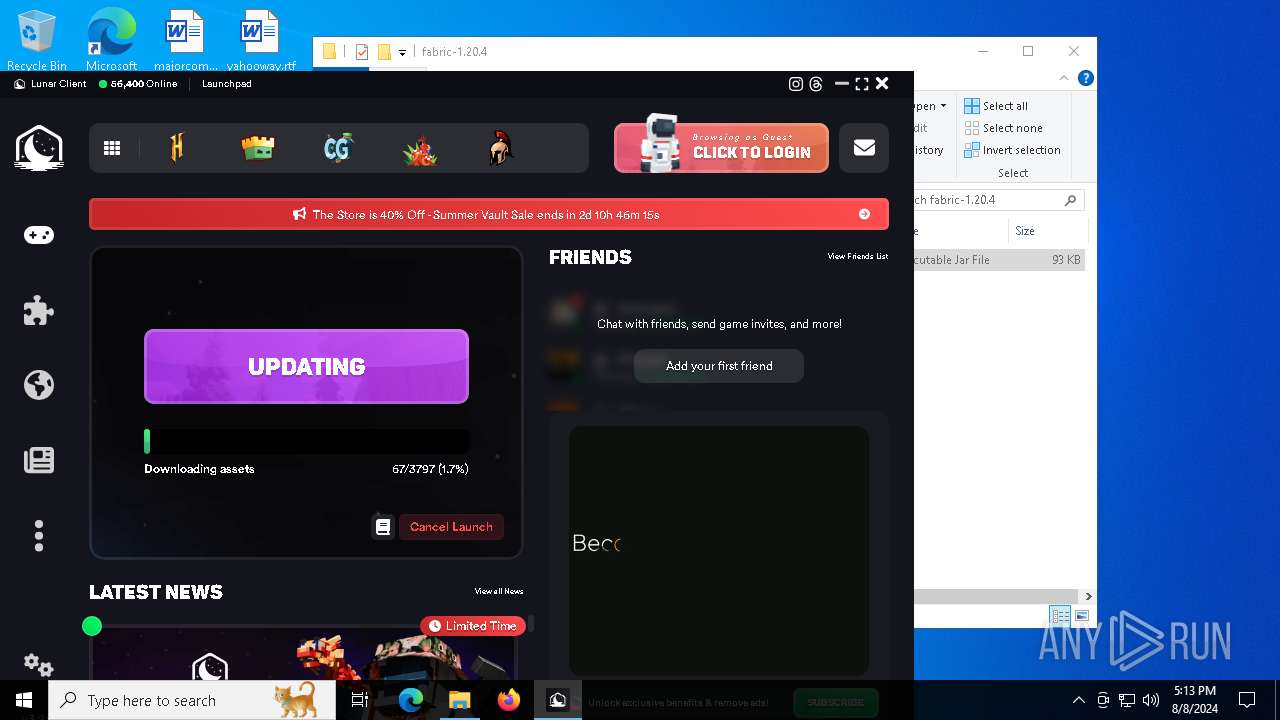This screenshot has width=1280, height=720.
Task: Click CLICK TO LOGIN button
Action: coord(721,148)
